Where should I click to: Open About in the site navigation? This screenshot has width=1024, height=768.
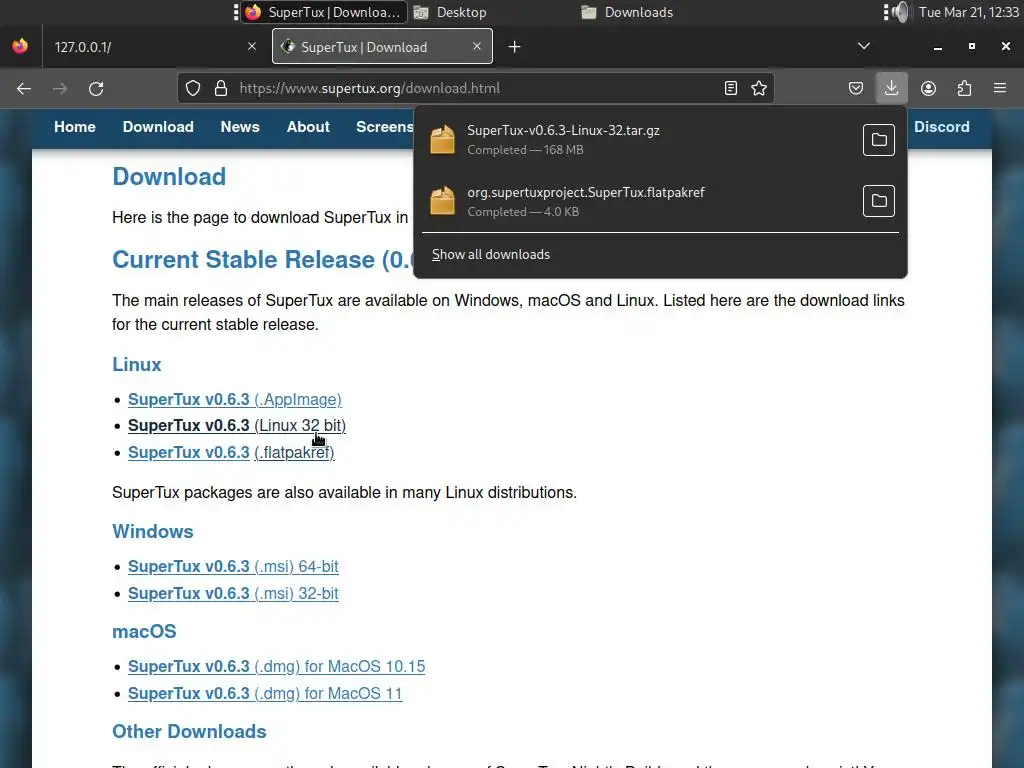click(308, 127)
